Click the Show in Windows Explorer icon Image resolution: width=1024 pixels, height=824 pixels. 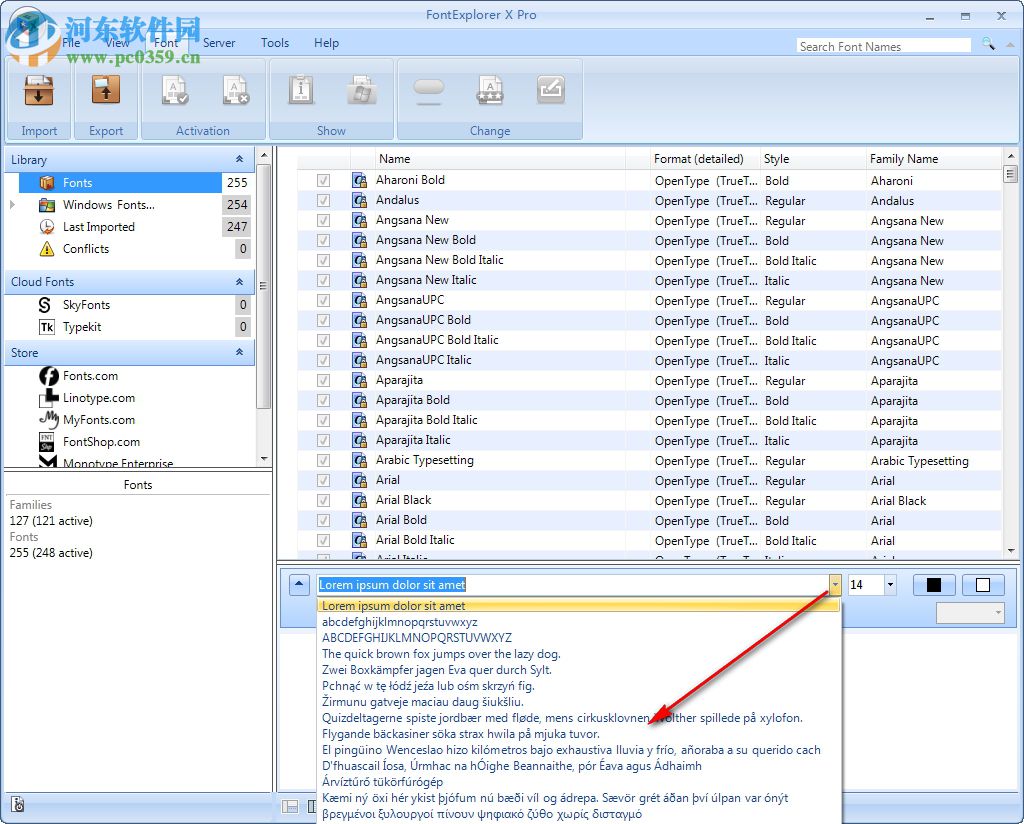[x=362, y=92]
